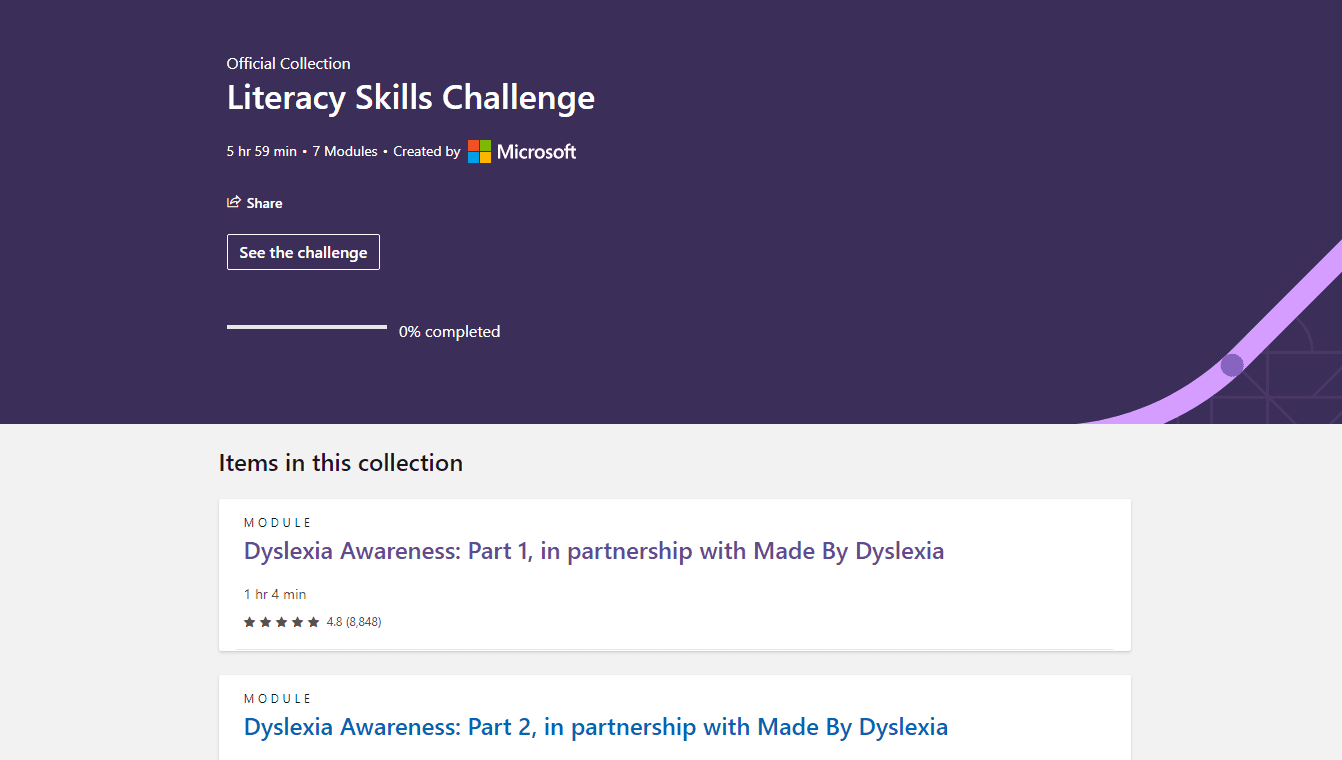Click the 5 hr 59 min duration text

click(x=262, y=152)
